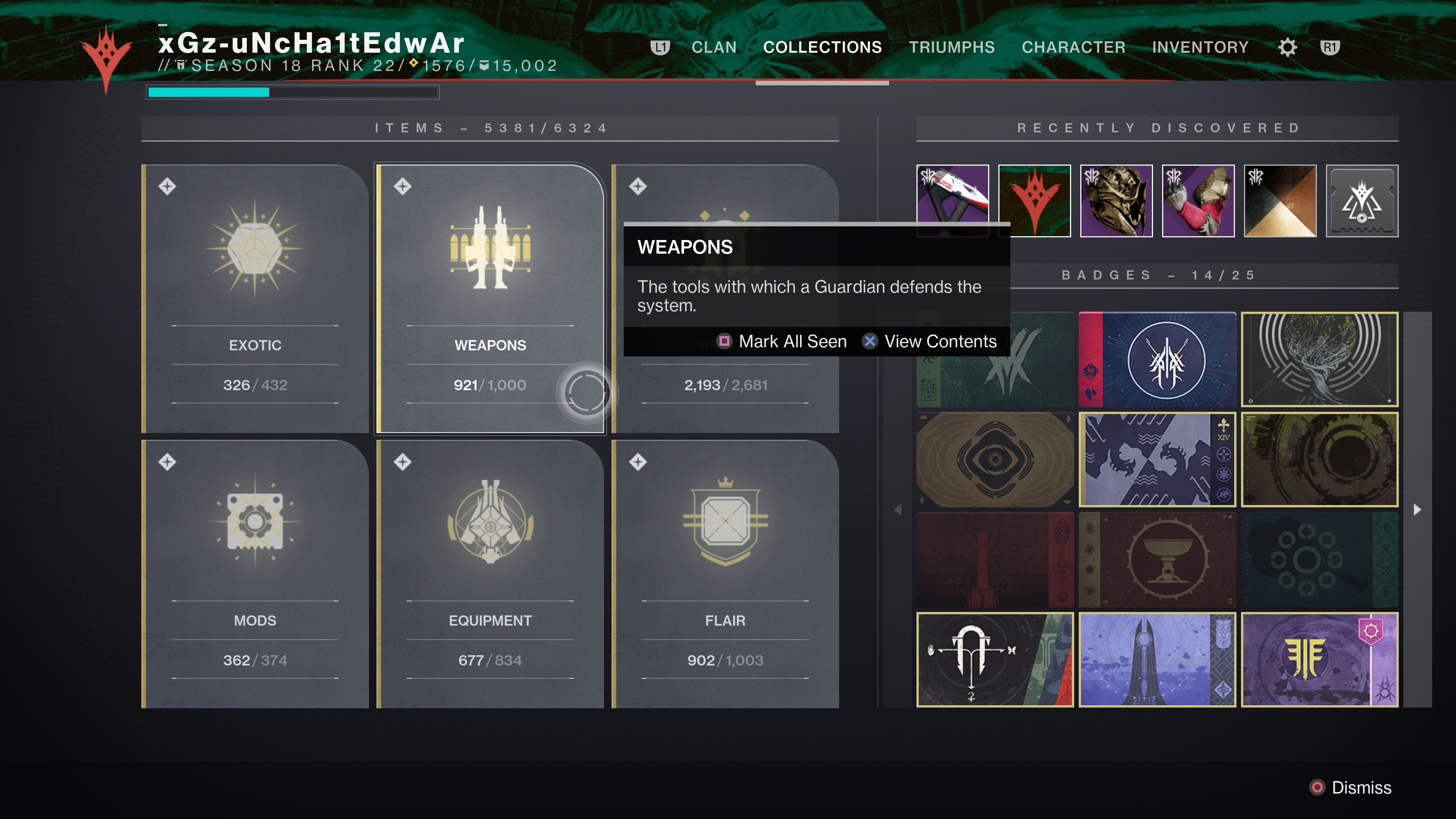Click the season rank progress bar
1456x819 pixels.
click(293, 92)
